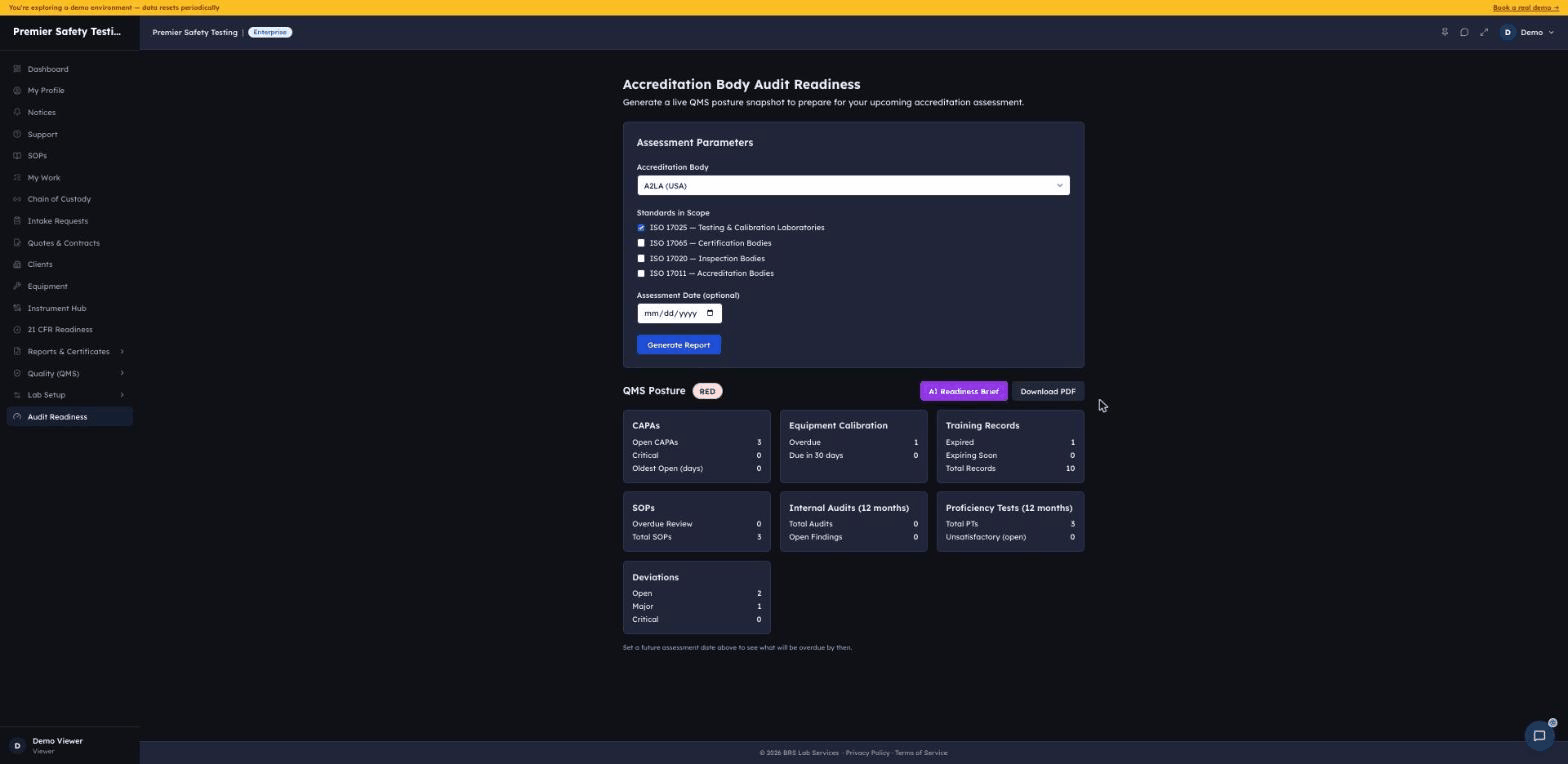Check ISO 17011 Accreditation Bodies
Image resolution: width=1568 pixels, height=764 pixels.
click(x=641, y=273)
